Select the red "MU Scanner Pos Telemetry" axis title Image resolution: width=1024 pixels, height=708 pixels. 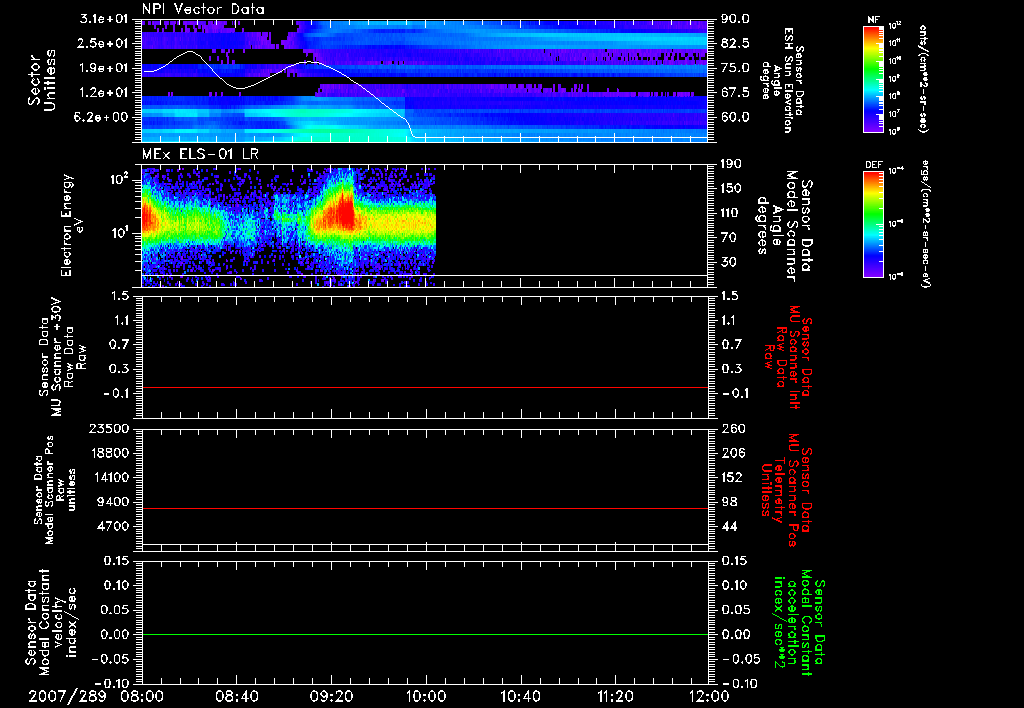point(786,490)
